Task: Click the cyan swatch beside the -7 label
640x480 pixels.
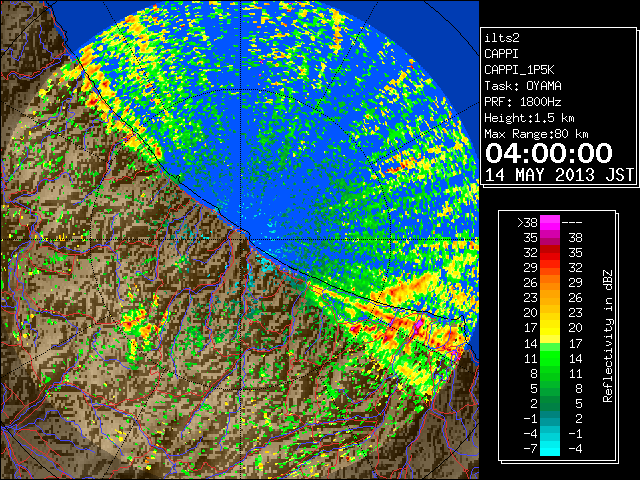Action: pos(550,448)
